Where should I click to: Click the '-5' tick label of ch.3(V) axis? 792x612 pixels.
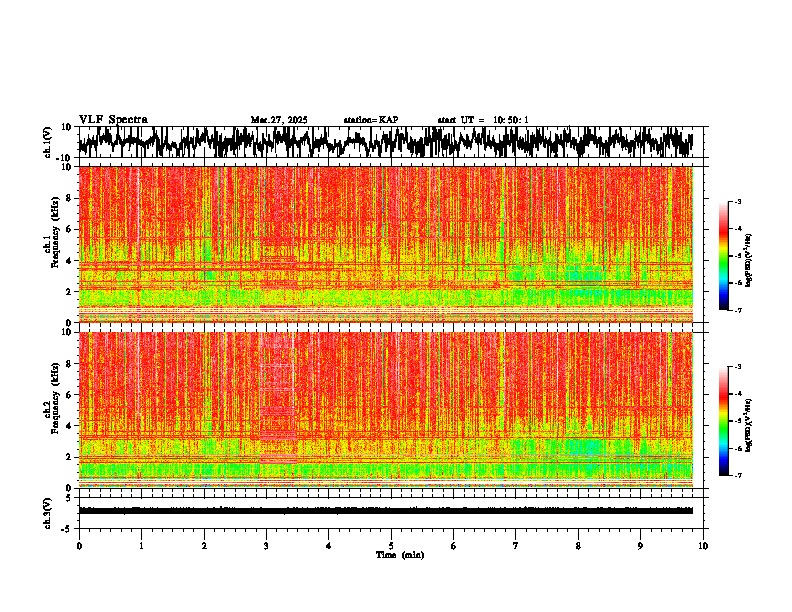[x=68, y=529]
